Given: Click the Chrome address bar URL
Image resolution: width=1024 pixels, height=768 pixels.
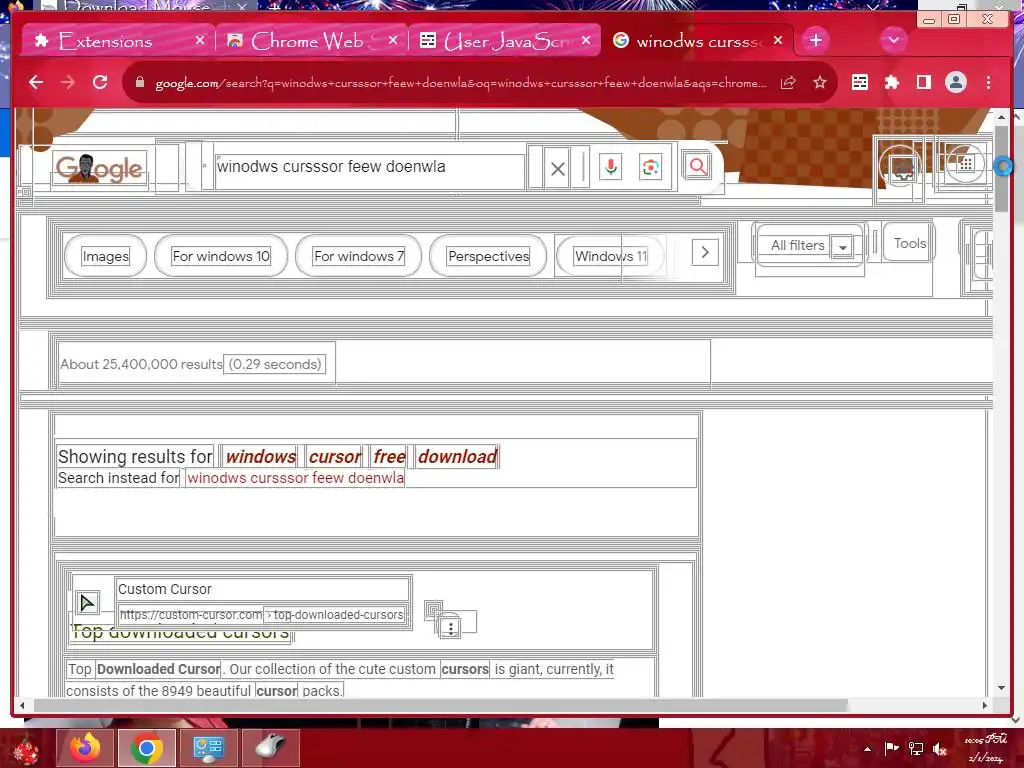Looking at the screenshot, I should point(460,83).
